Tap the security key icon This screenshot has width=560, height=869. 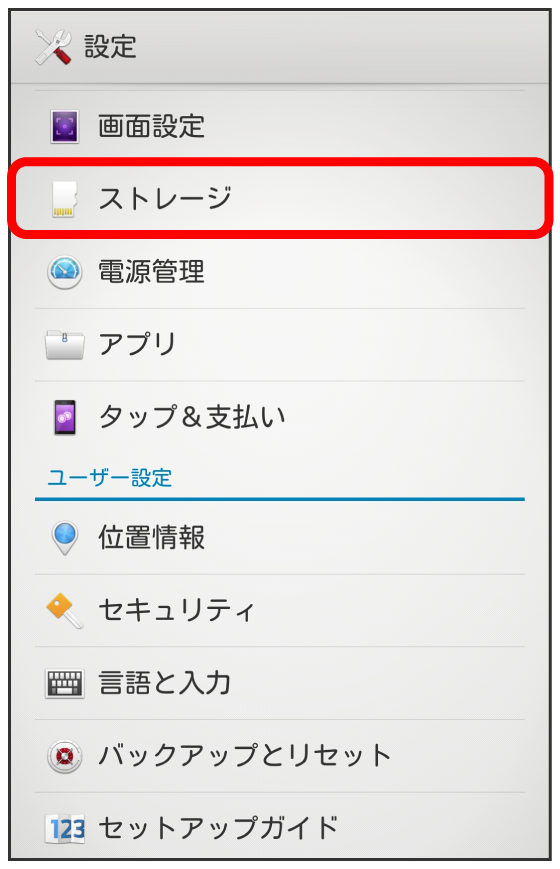64,610
